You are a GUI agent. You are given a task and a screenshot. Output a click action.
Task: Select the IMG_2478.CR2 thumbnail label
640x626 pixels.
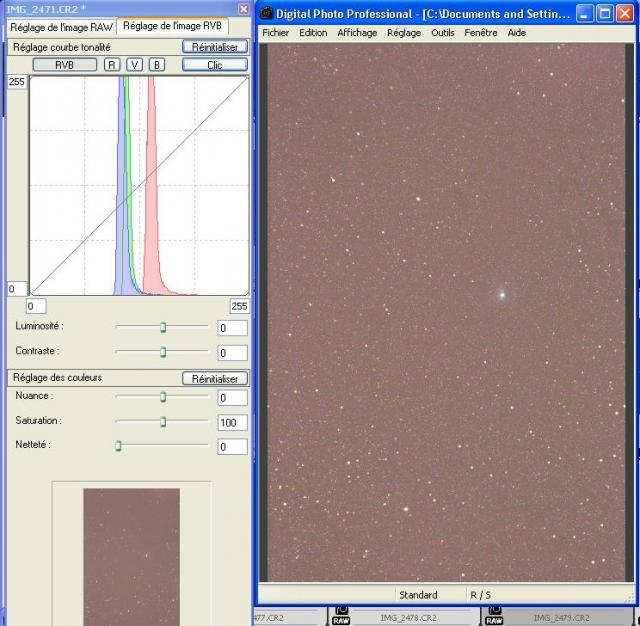click(408, 618)
